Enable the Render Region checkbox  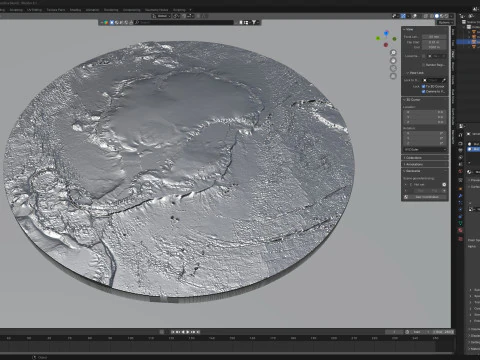[424, 65]
